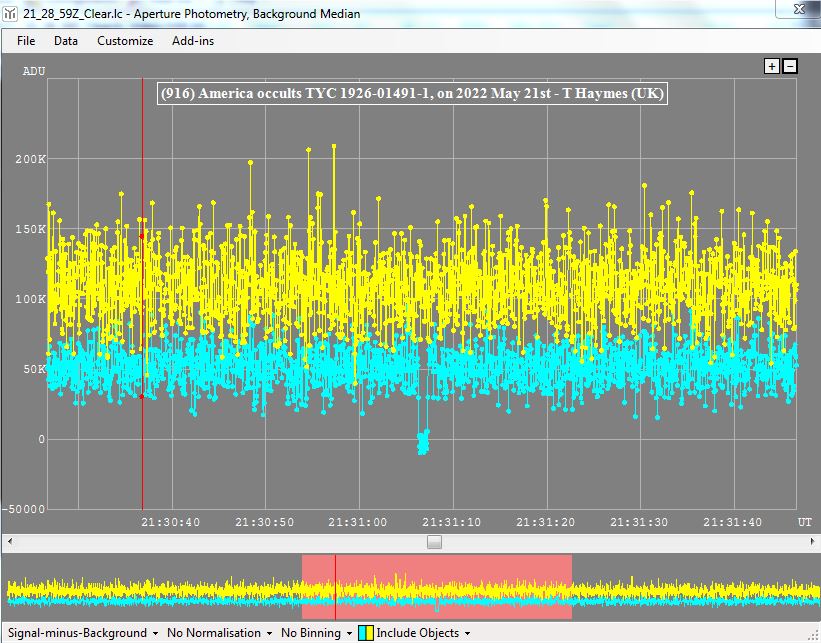Viewport: 821px width, 643px height.
Task: Open the Customize menu
Action: pos(125,41)
